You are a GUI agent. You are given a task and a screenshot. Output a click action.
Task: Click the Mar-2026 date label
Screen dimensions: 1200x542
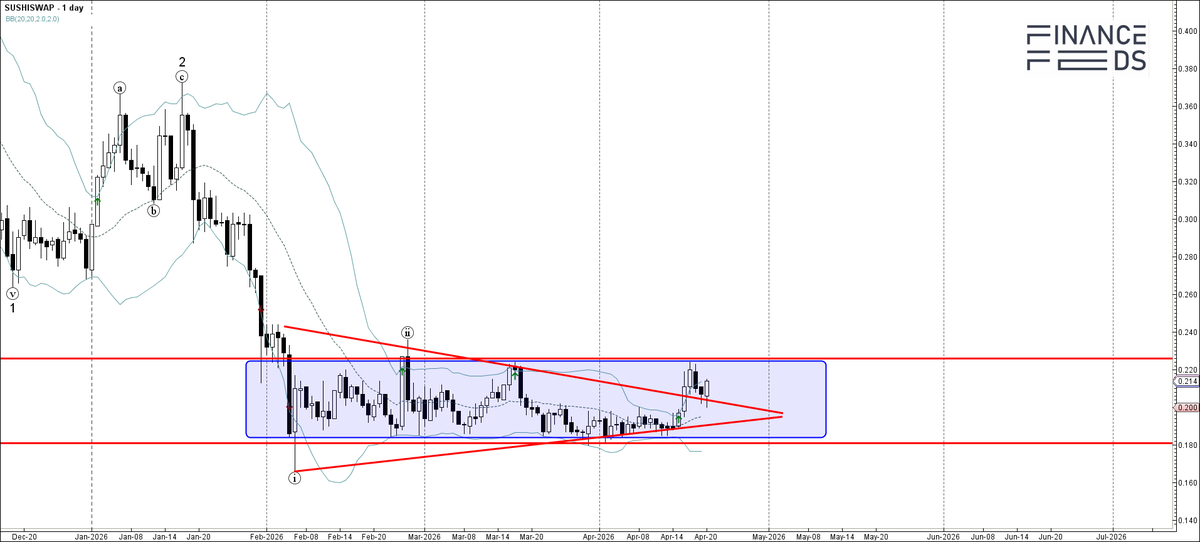pyautogui.click(x=424, y=536)
